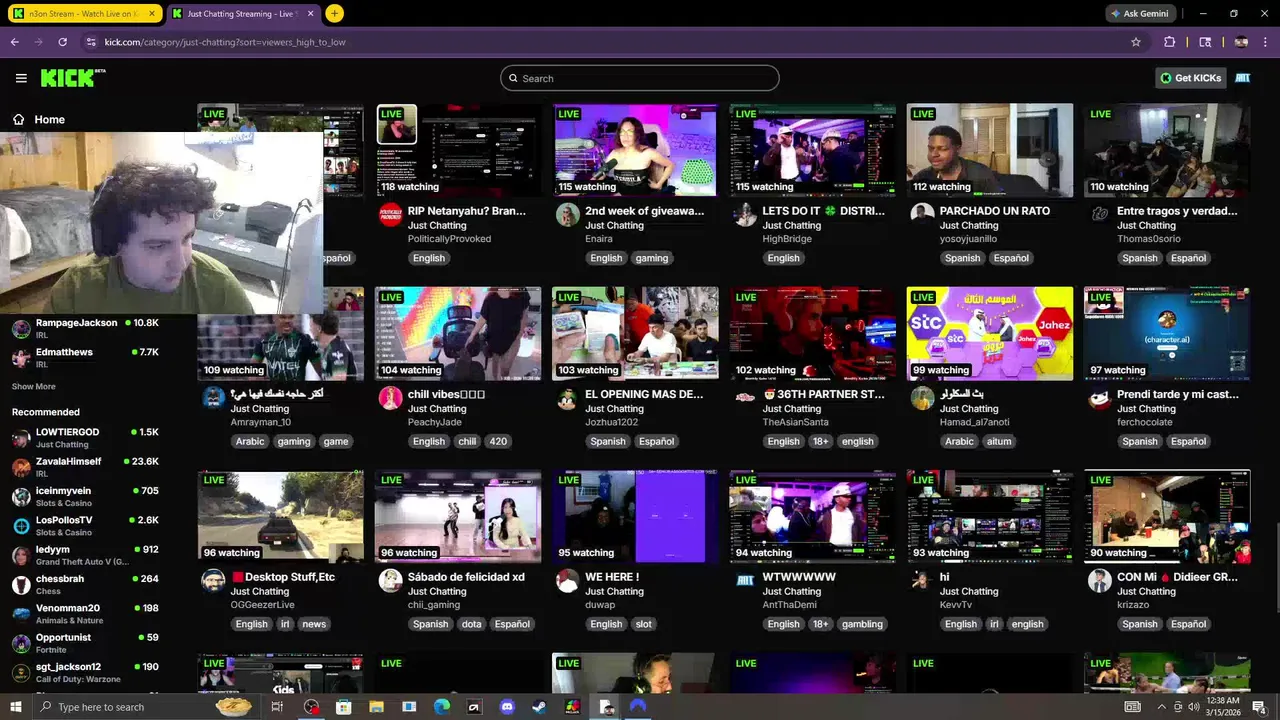Open the Windows Start menu
The height and width of the screenshot is (720, 1280).
(15, 707)
